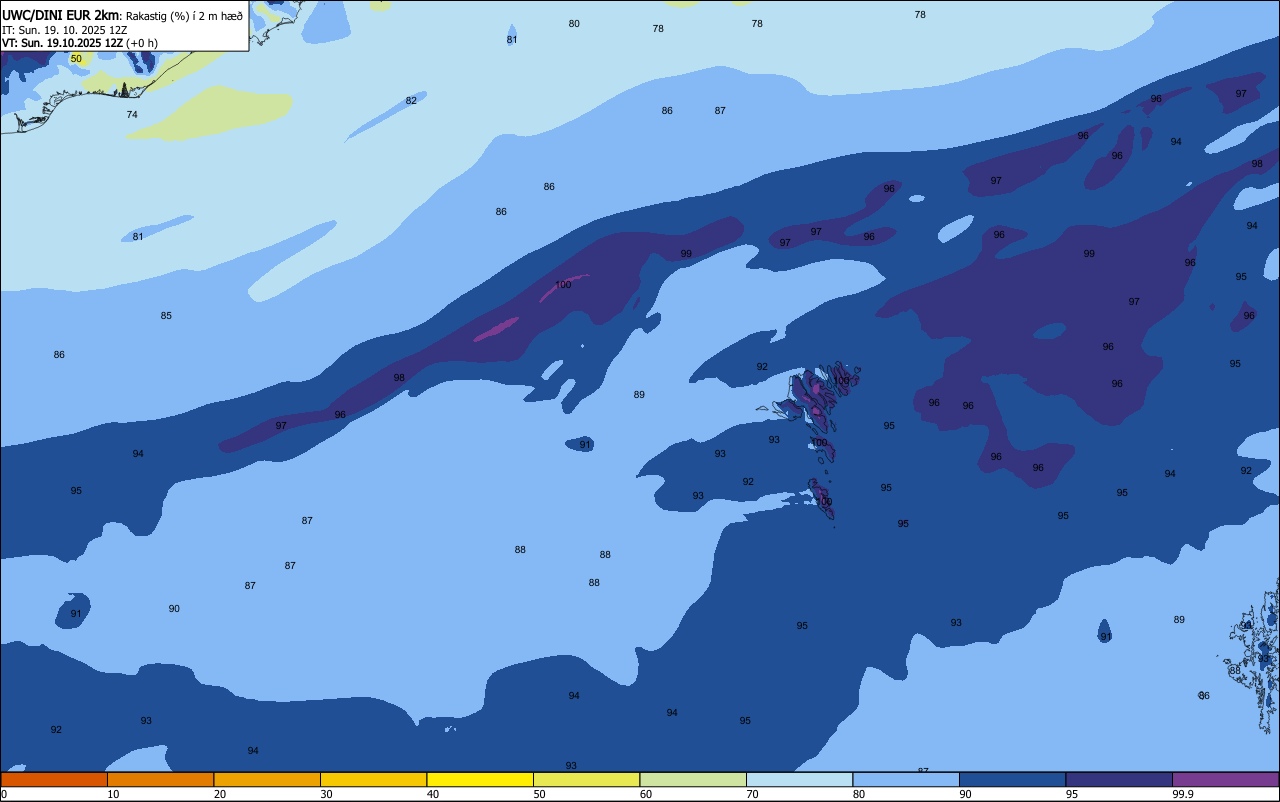
Task: Select the pale green 60–70 legend swatch
Action: click(x=693, y=779)
